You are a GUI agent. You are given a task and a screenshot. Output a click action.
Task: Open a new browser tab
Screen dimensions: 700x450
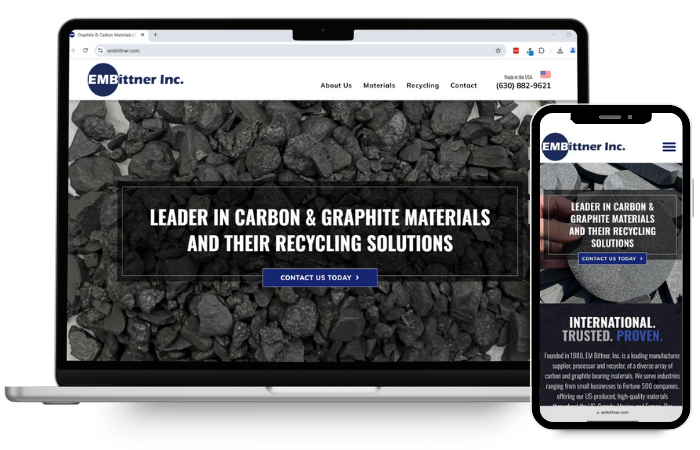pos(155,34)
